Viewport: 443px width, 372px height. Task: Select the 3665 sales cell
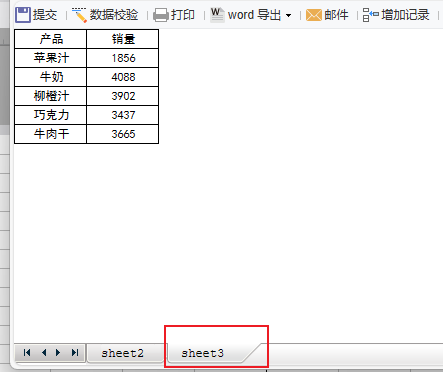[123, 134]
